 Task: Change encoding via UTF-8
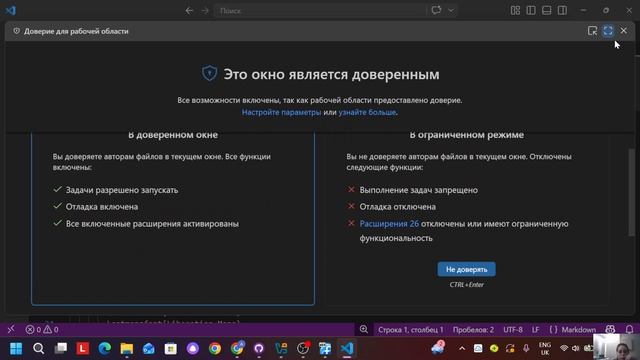tap(513, 329)
